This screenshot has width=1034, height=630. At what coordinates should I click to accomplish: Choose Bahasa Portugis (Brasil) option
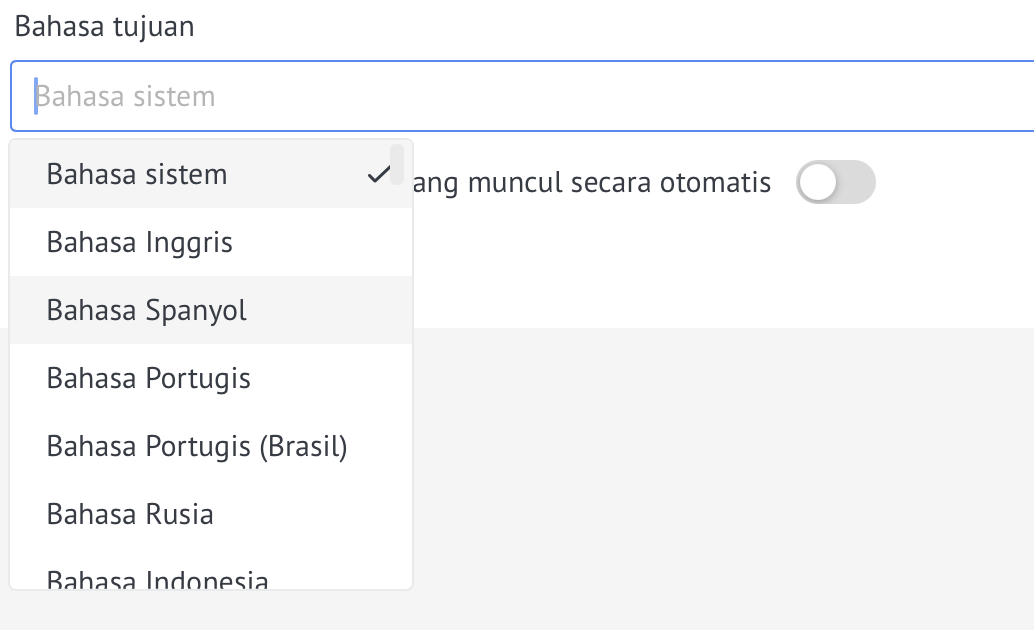click(x=211, y=447)
